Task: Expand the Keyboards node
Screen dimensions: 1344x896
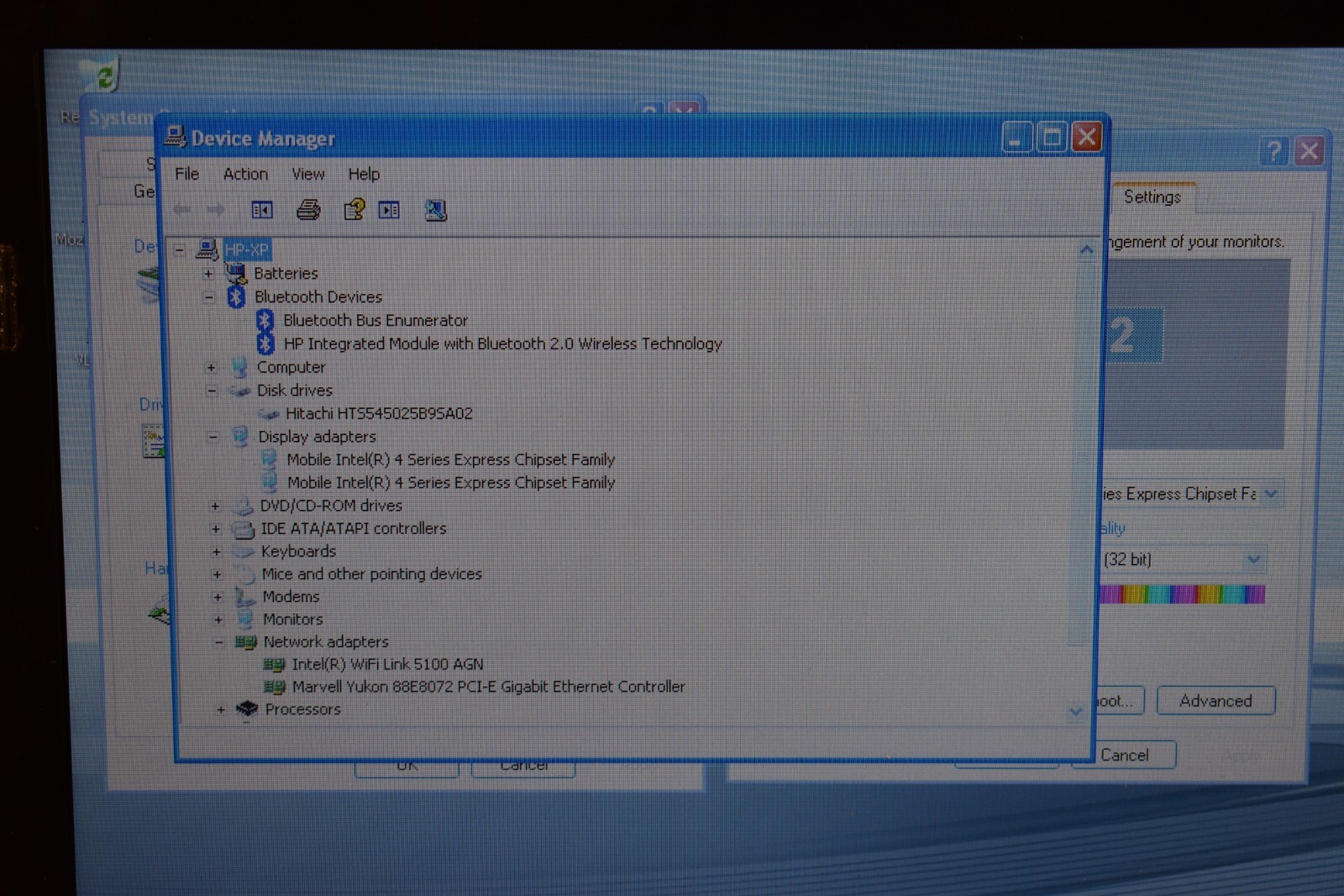Action: tap(217, 552)
